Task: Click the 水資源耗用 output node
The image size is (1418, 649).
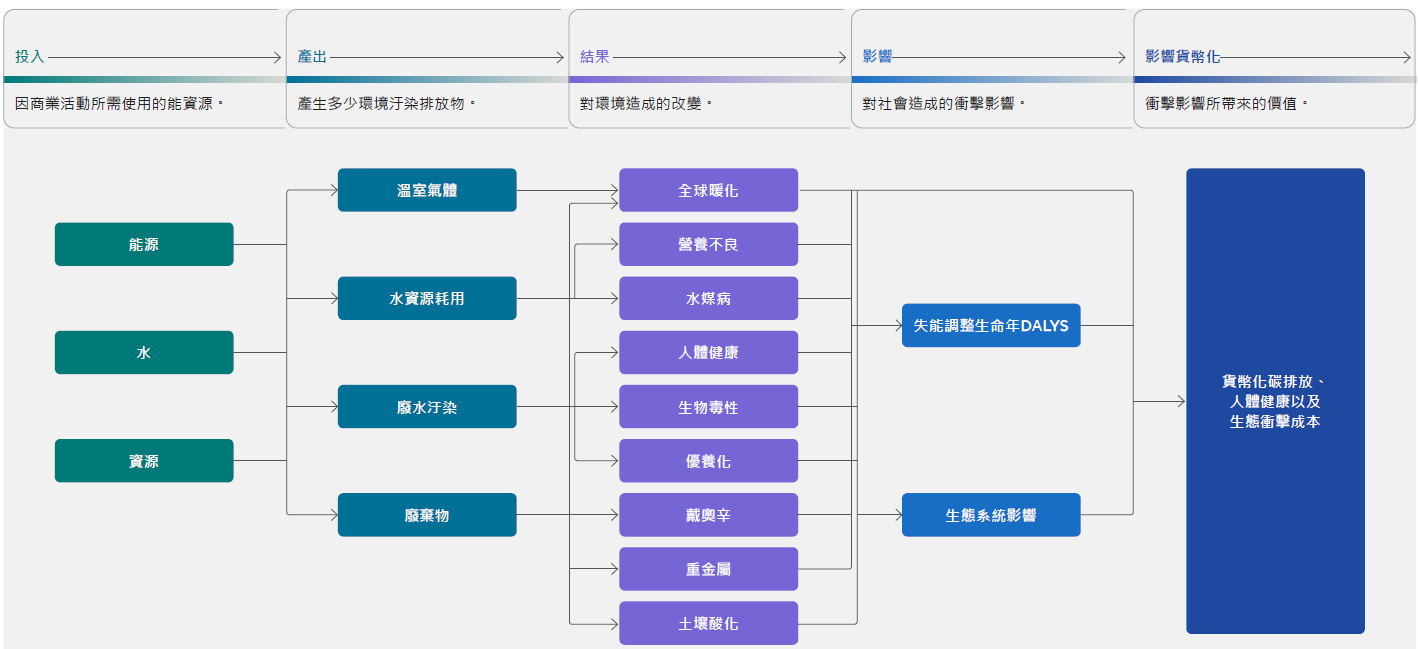Action: coord(427,298)
